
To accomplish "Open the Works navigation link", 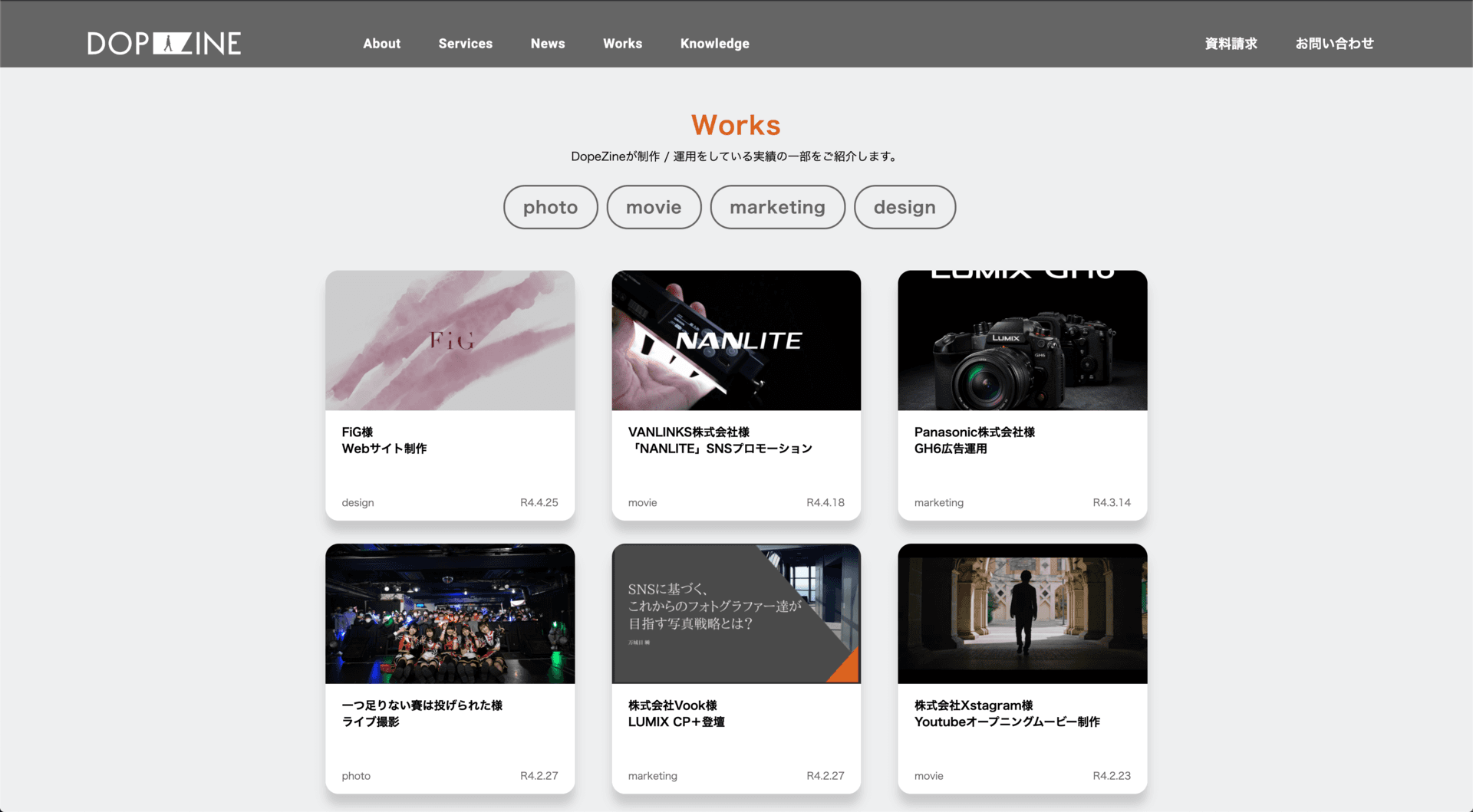I will click(x=622, y=44).
